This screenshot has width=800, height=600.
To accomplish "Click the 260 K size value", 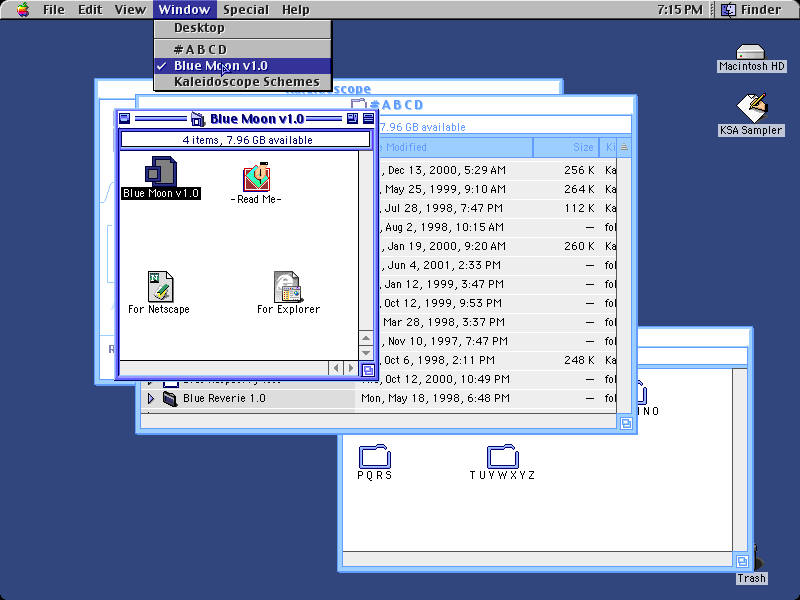I will 579,246.
